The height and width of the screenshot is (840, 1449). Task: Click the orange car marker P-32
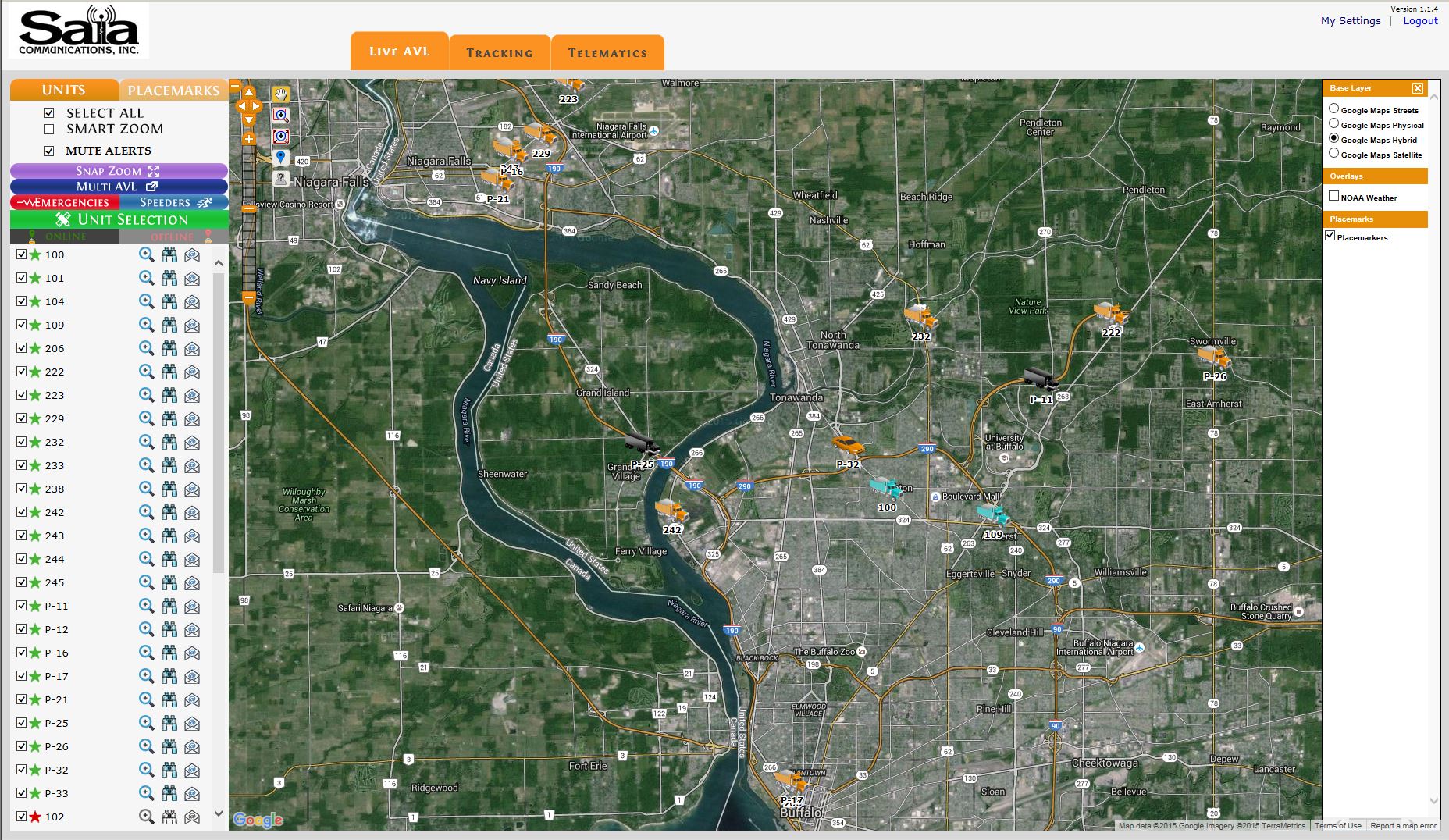pos(848,446)
